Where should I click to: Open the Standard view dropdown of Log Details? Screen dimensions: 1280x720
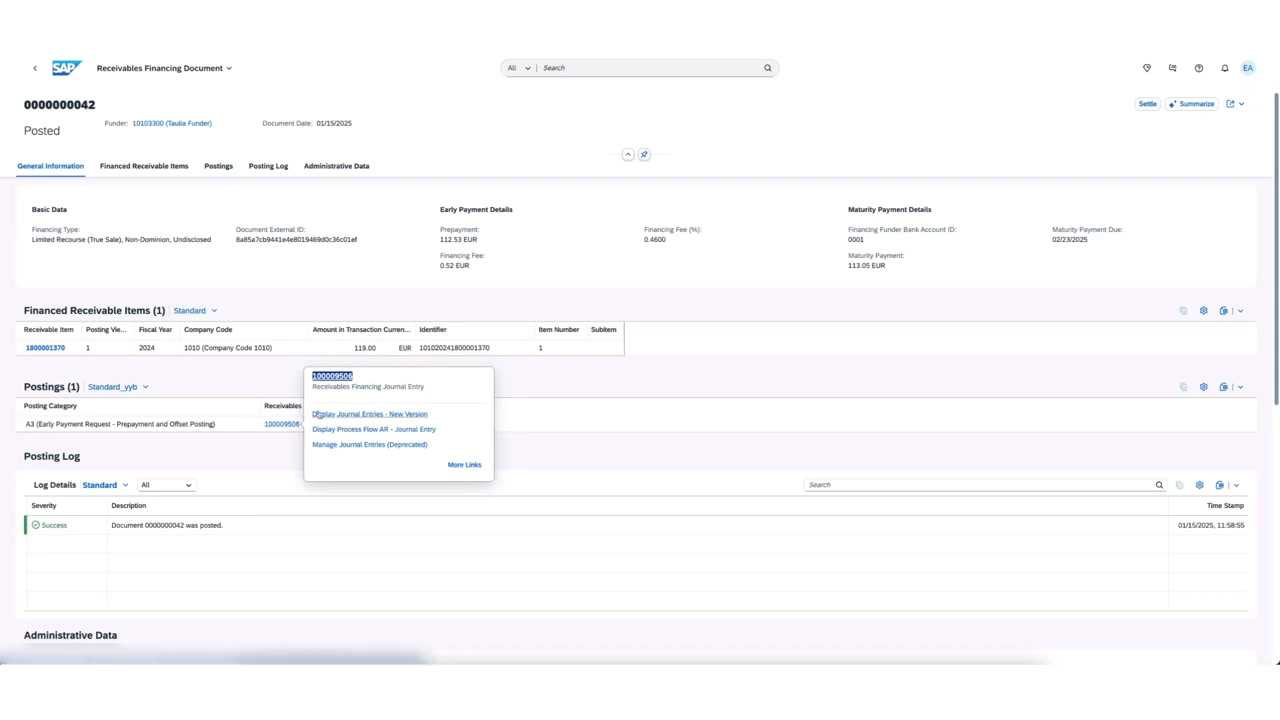pyautogui.click(x=105, y=485)
